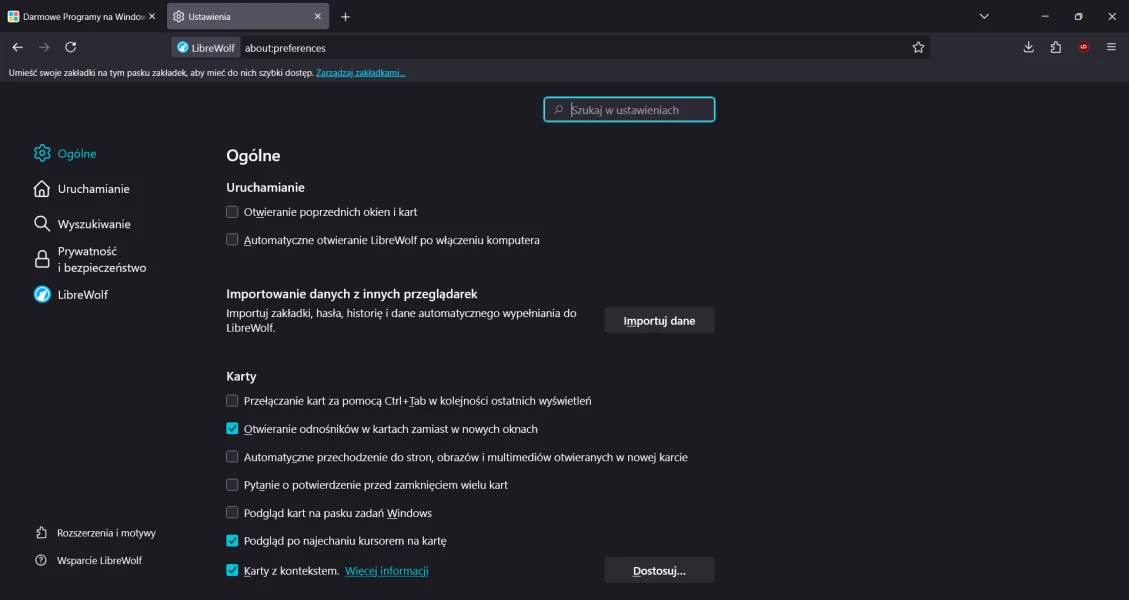Open the Zarządzaj zakładkami link
This screenshot has height=600, width=1129.
coord(361,73)
